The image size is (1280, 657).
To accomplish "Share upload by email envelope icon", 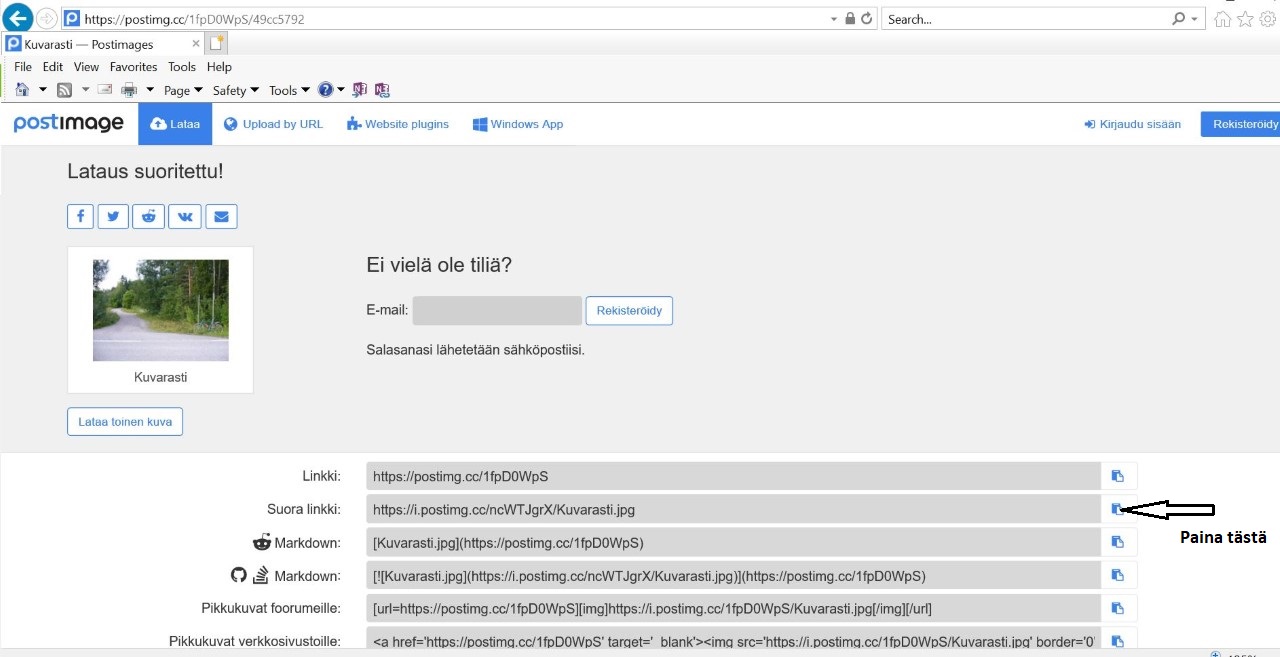I will pyautogui.click(x=222, y=216).
